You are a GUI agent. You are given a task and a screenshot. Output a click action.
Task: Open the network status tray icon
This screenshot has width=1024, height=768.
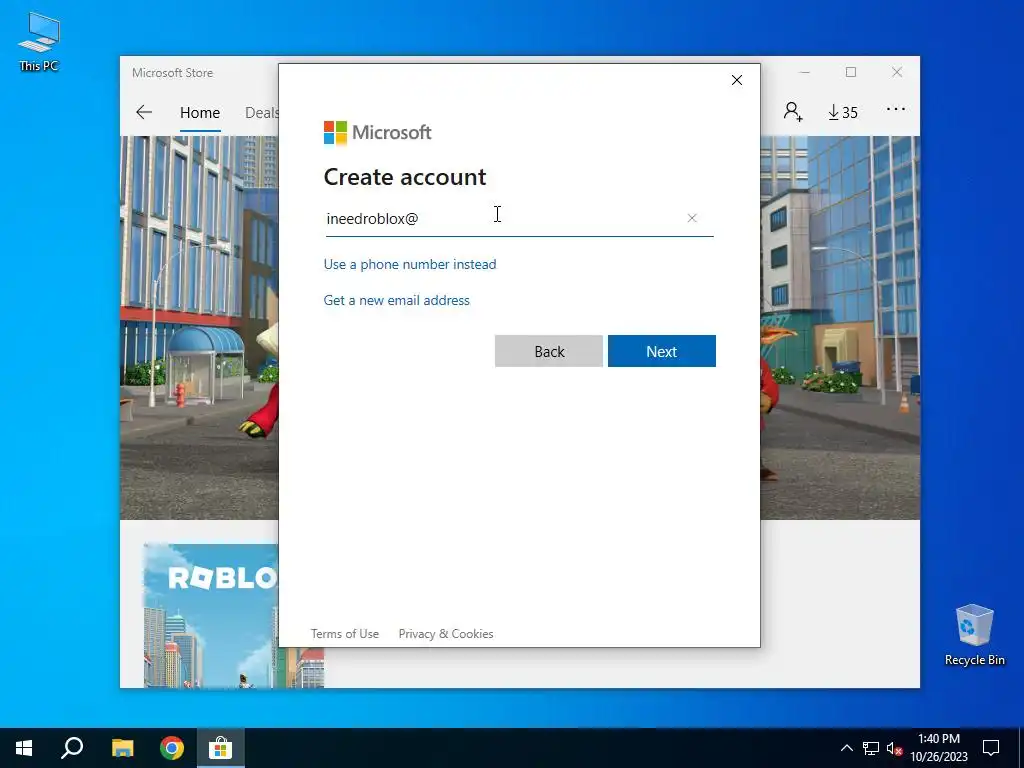[871, 748]
